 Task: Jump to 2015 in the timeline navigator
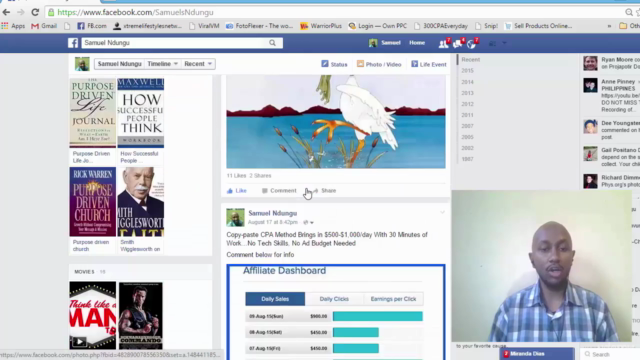467,71
